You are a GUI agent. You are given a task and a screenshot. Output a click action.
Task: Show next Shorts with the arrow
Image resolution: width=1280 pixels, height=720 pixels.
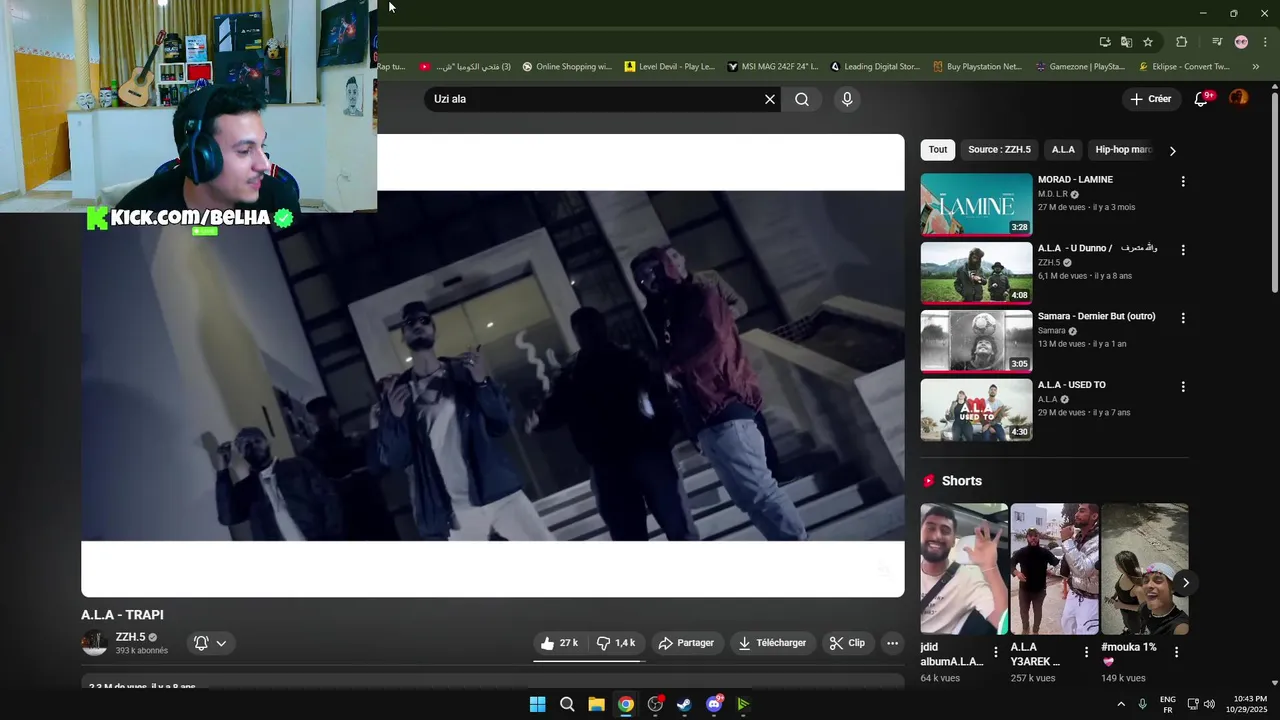(1185, 582)
